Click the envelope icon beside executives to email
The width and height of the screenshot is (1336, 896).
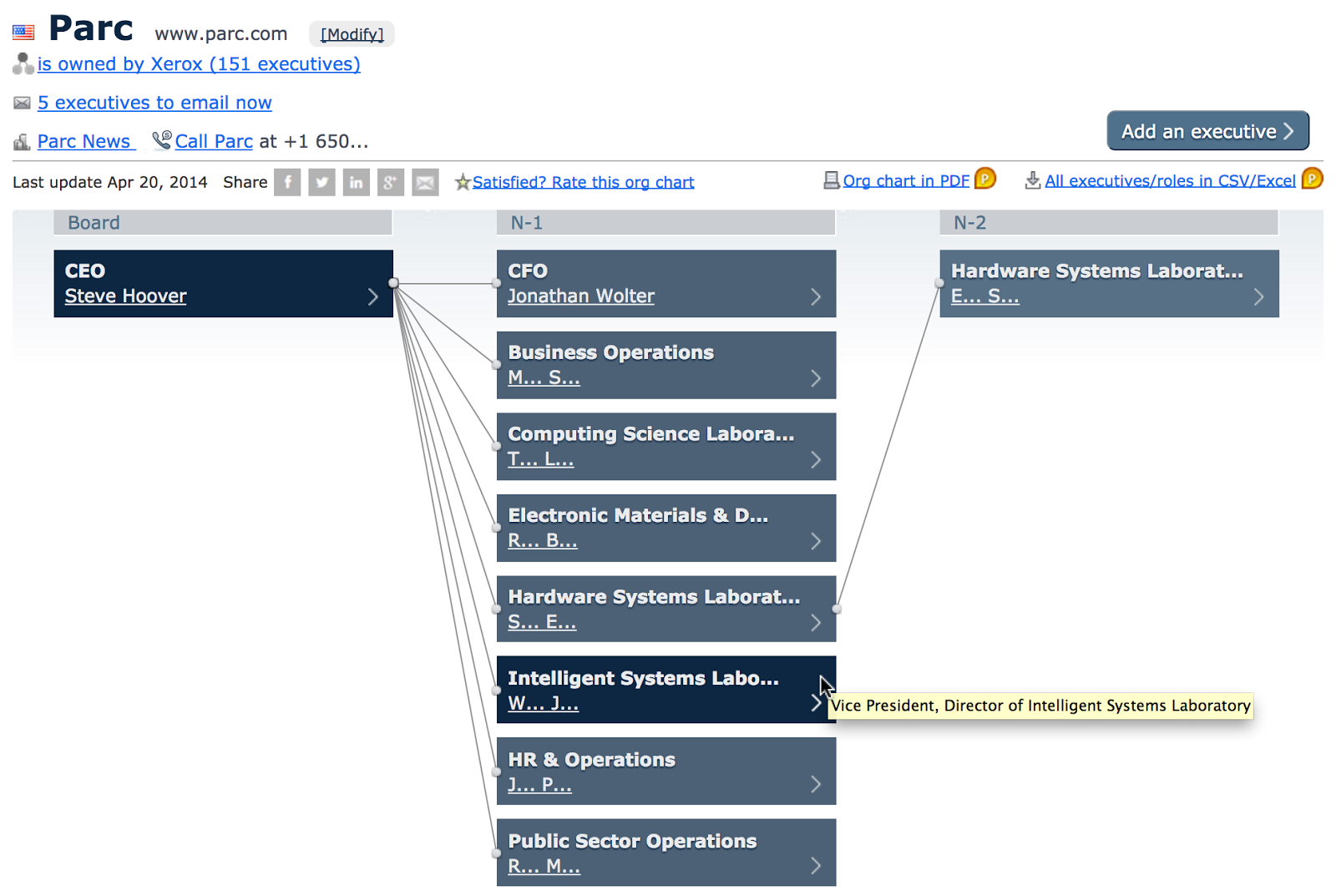point(23,103)
